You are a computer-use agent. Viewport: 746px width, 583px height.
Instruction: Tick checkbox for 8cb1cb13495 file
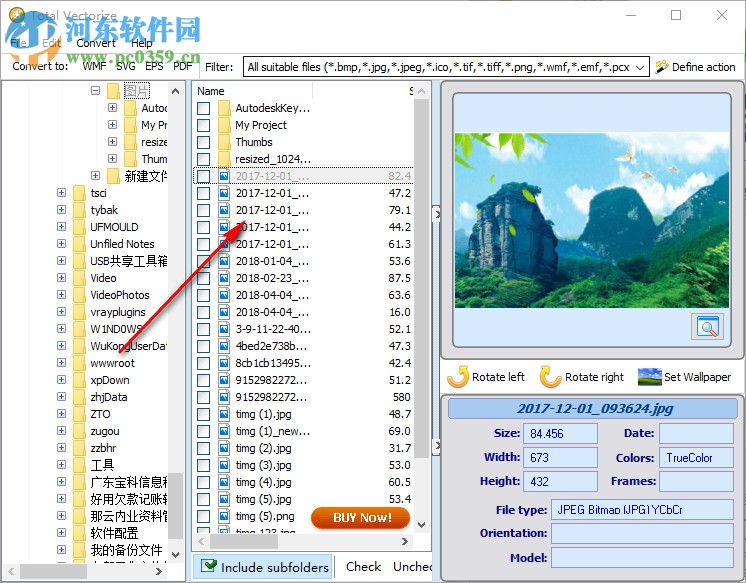[x=204, y=363]
